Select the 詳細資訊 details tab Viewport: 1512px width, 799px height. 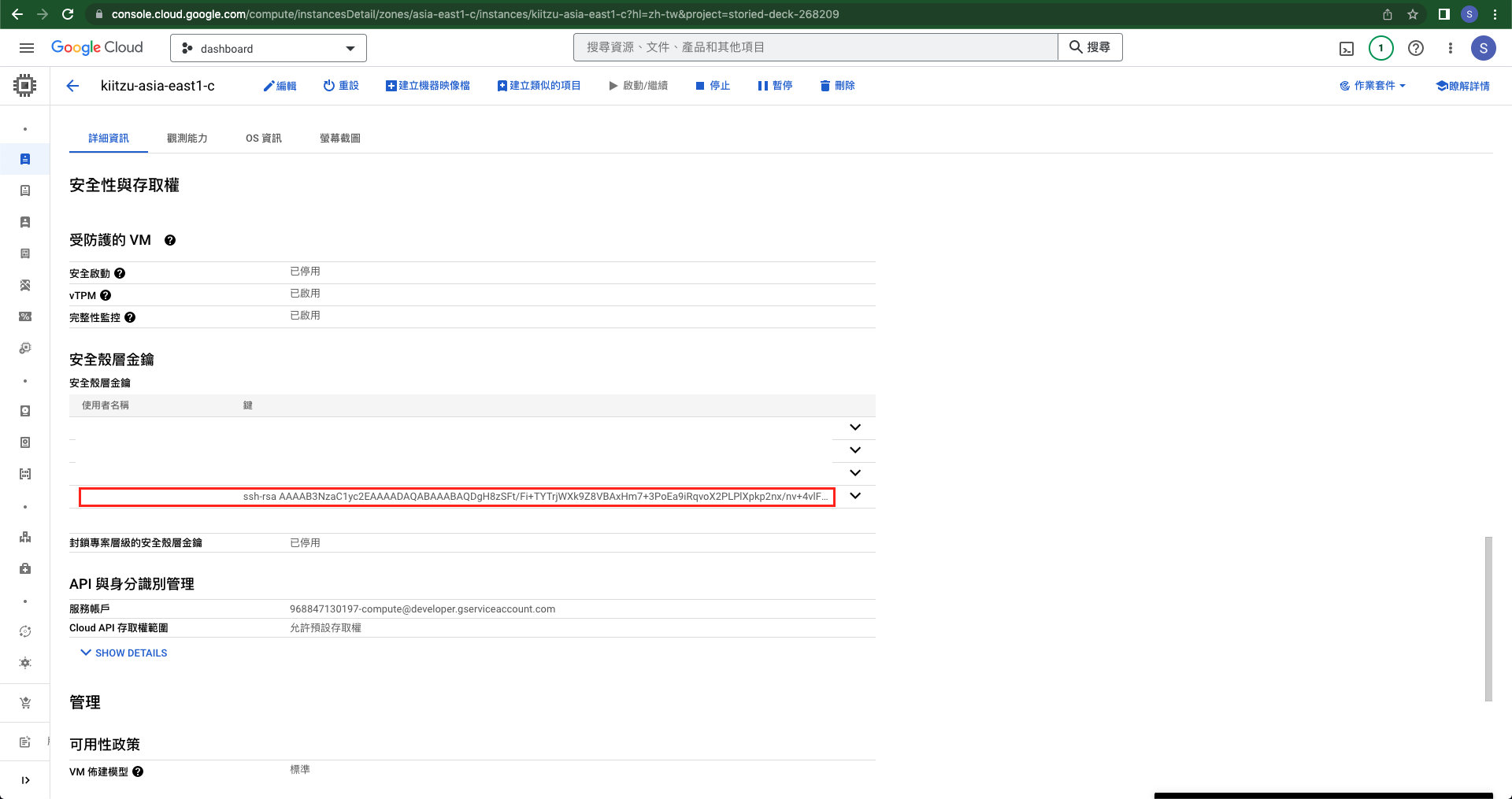point(109,139)
